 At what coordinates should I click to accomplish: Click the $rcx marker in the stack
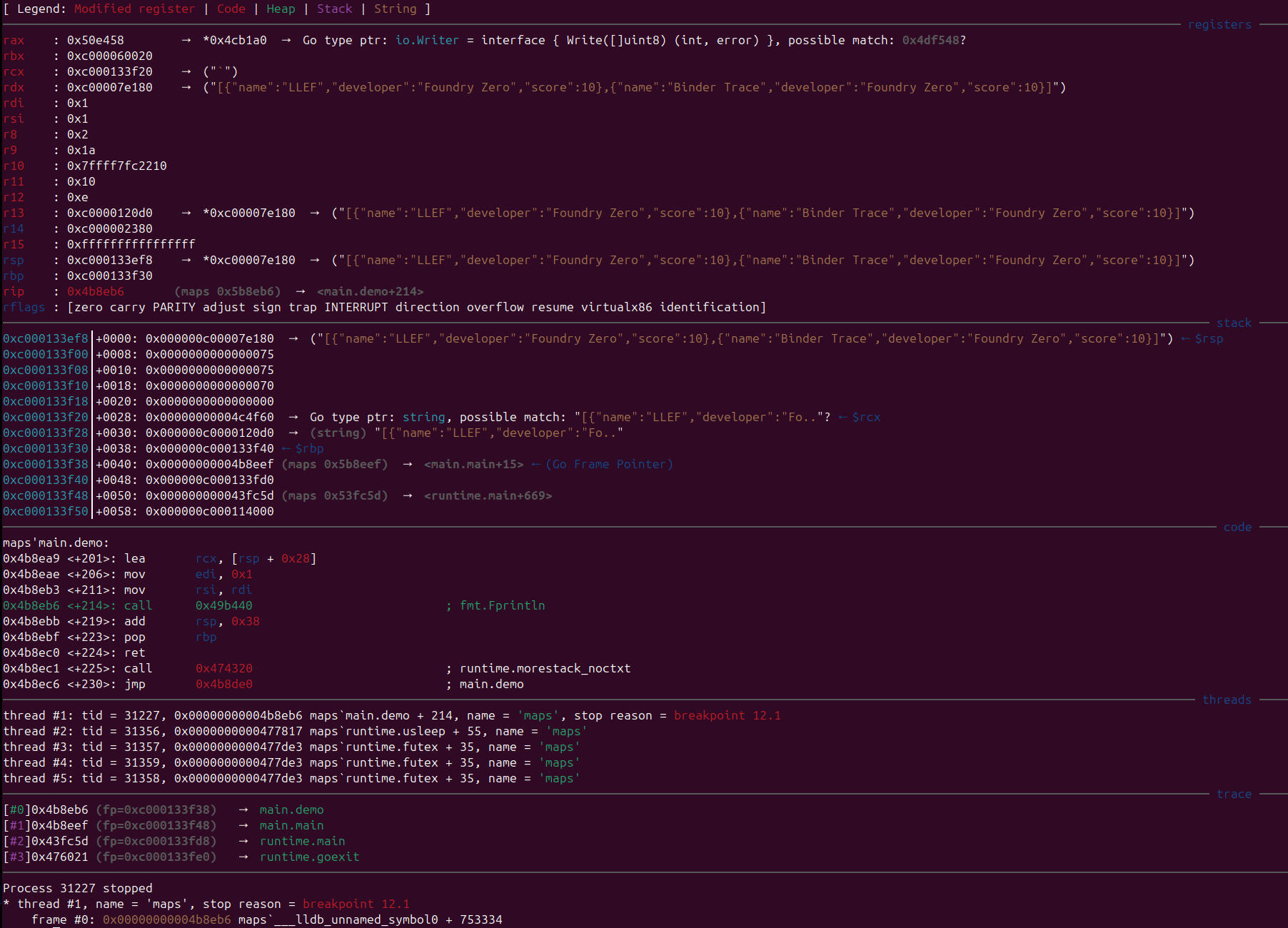pos(865,417)
